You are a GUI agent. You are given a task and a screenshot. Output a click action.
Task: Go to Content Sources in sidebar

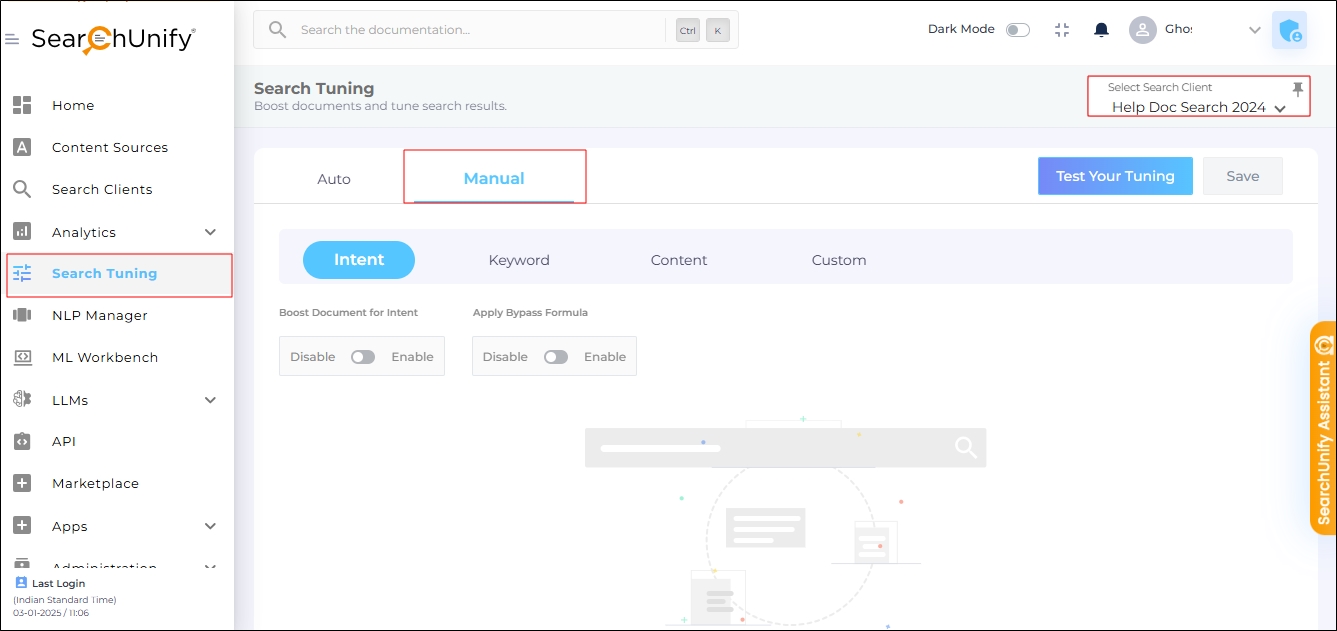[x=109, y=148]
